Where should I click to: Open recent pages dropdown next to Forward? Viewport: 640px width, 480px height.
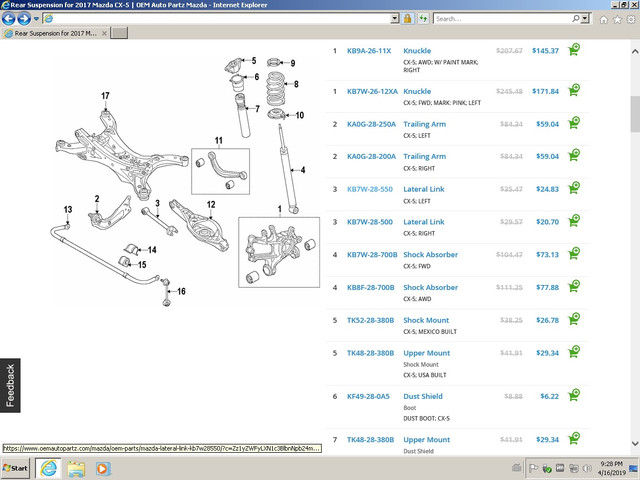click(36, 19)
